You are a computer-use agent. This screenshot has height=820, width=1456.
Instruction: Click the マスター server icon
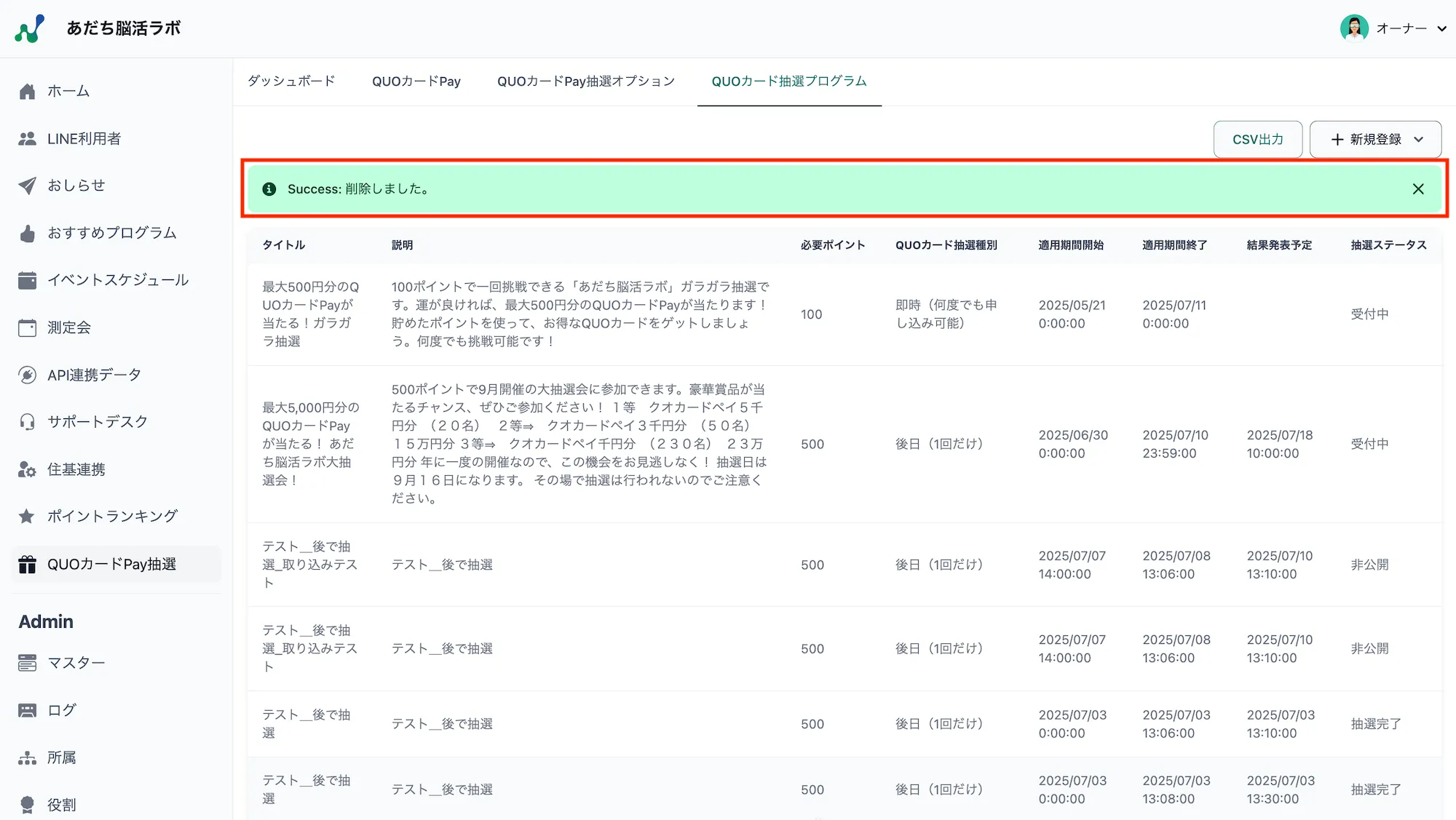coord(27,663)
